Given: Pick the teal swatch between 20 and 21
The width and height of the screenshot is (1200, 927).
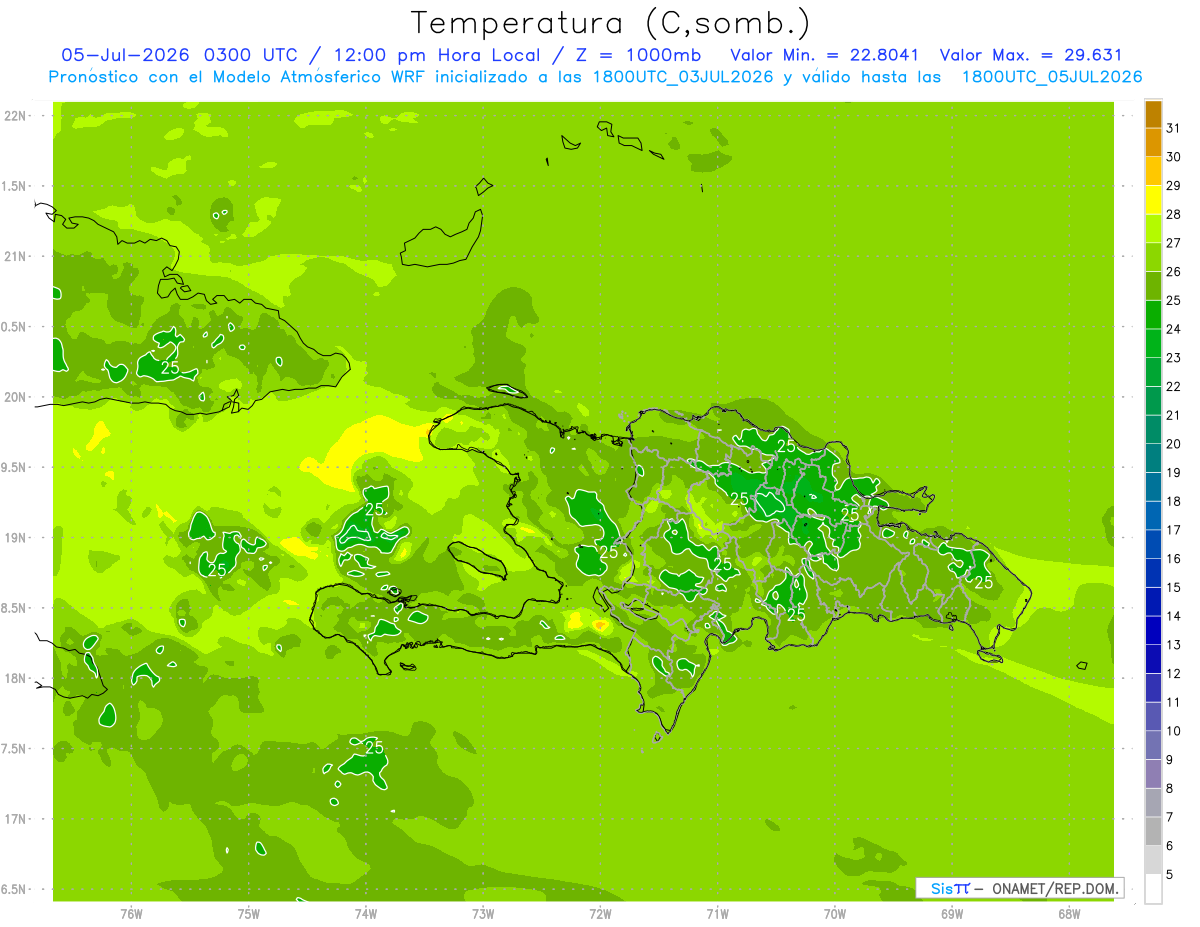Looking at the screenshot, I should 1153,430.
